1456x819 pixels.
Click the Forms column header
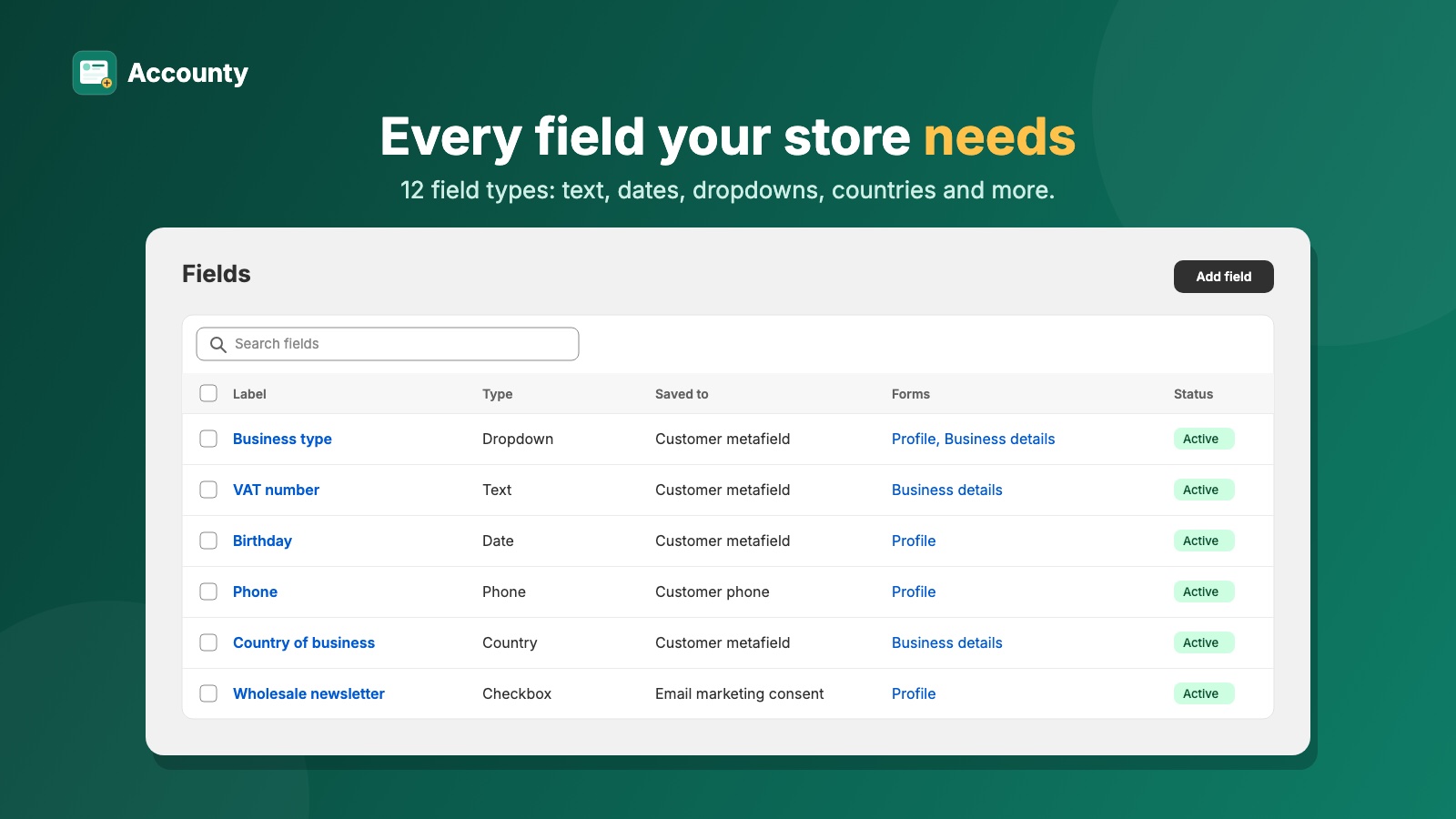(911, 394)
